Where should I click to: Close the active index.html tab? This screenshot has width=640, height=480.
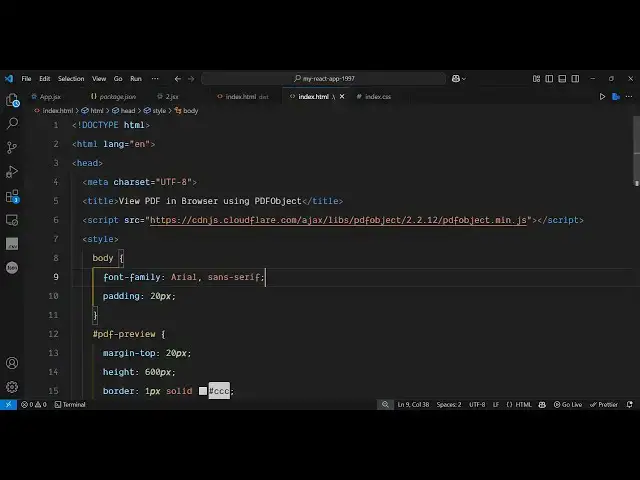tap(342, 97)
